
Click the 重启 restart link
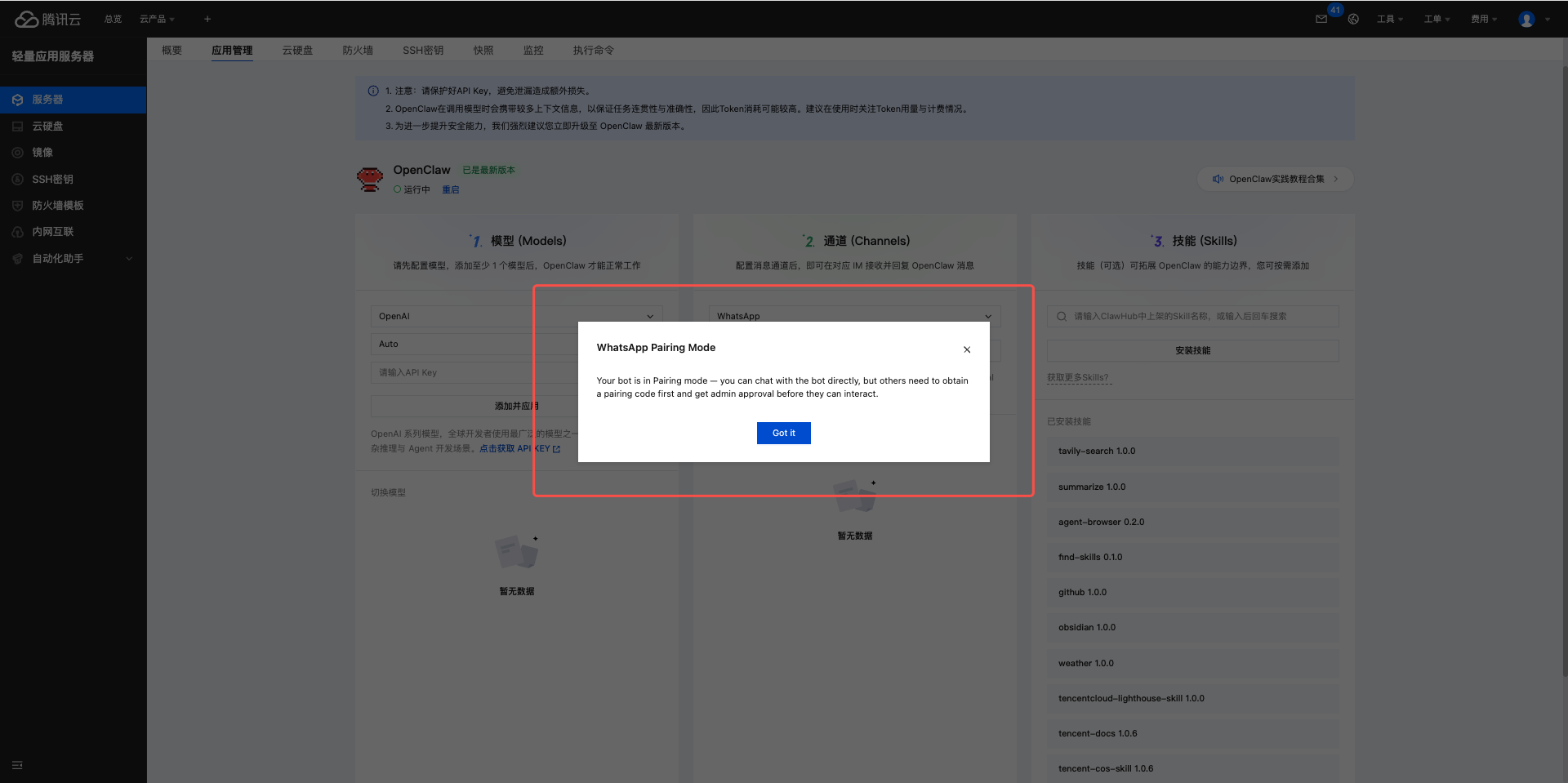coord(451,189)
